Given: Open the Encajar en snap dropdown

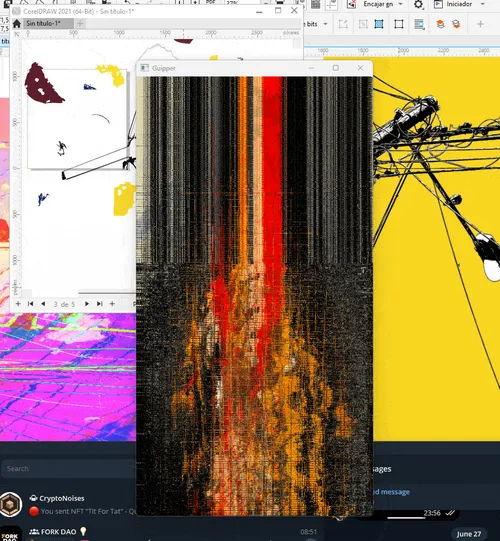Looking at the screenshot, I should coord(382,4).
